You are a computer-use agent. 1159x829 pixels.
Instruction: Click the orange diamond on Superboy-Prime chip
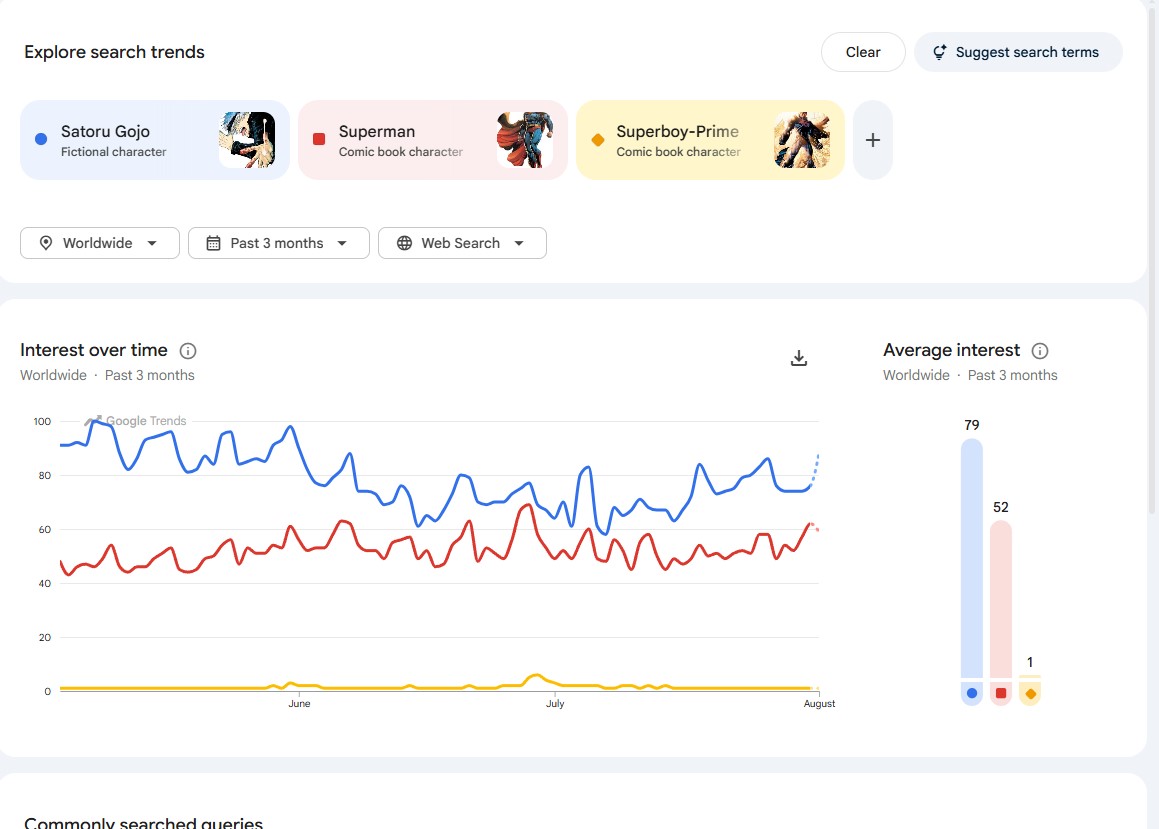(598, 140)
